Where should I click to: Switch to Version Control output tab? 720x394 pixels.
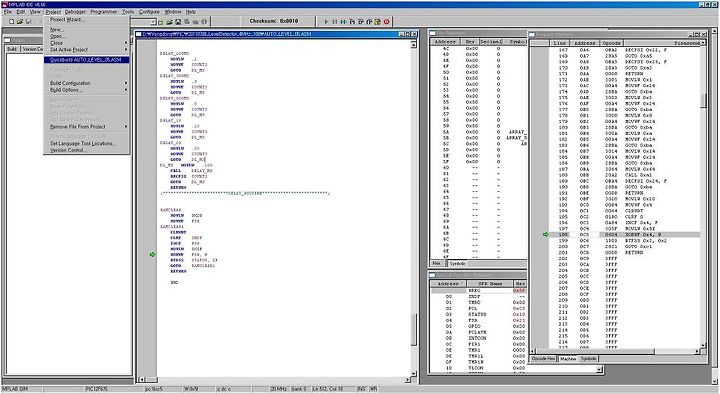pos(33,49)
